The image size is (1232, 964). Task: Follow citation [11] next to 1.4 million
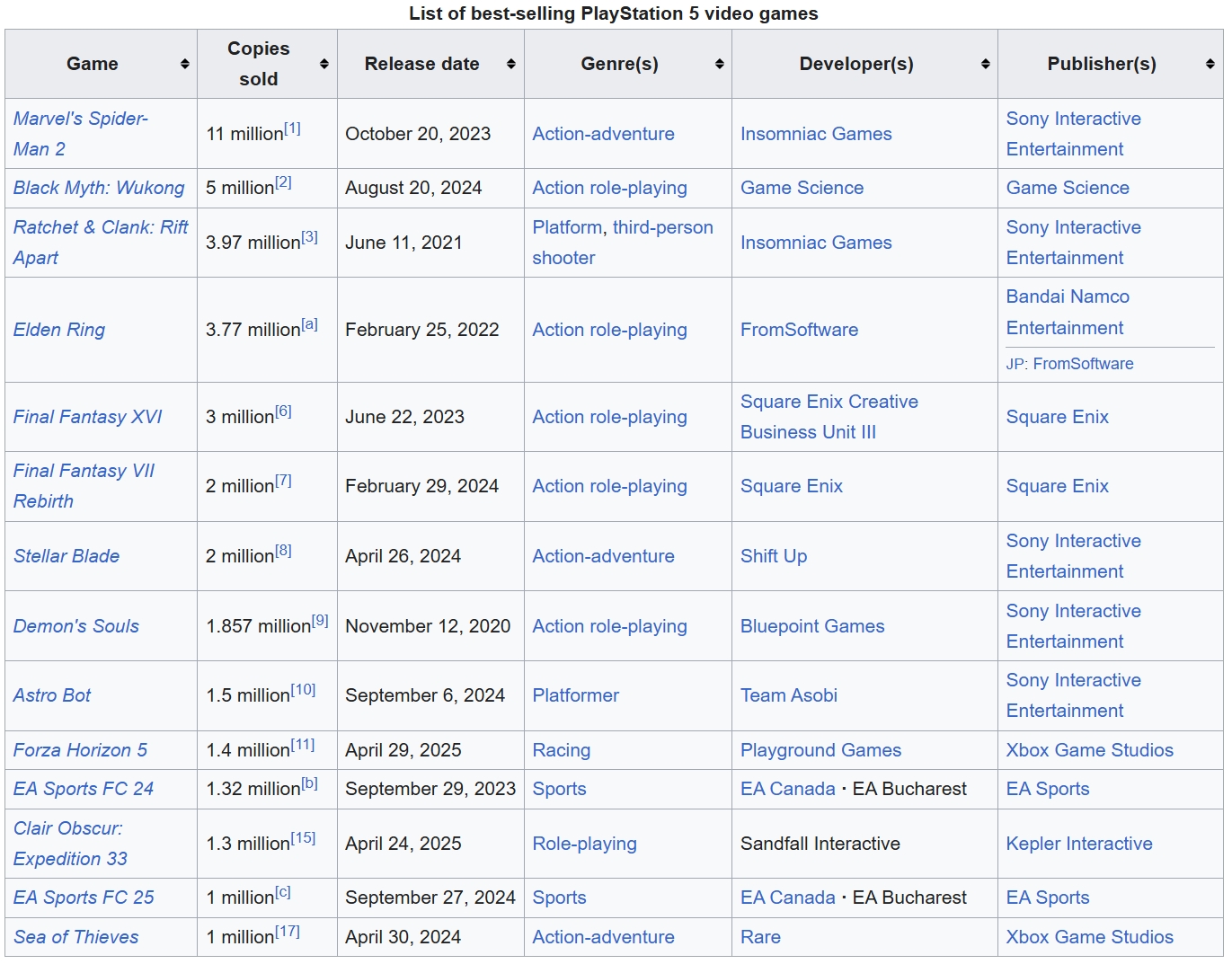pos(303,745)
